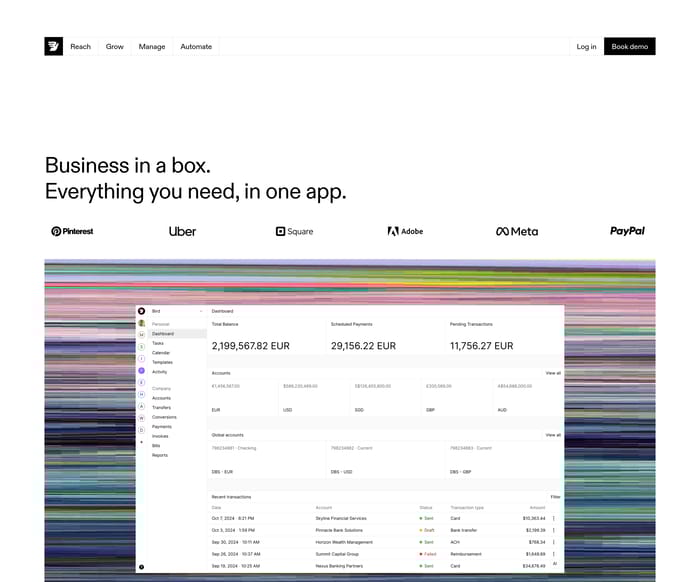Open the three-dot menu for Skyline Financial Services
The height and width of the screenshot is (582, 700).
click(554, 518)
